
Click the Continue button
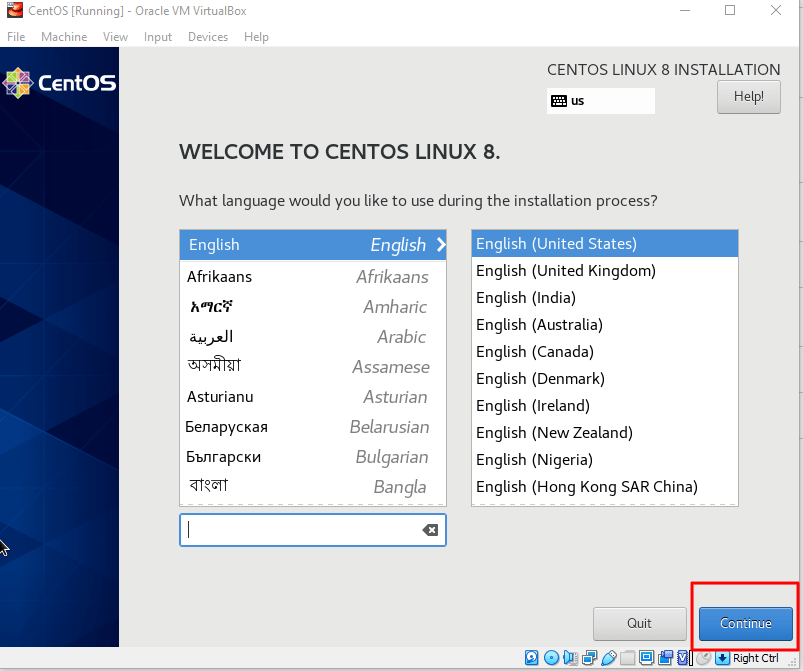pyautogui.click(x=746, y=623)
